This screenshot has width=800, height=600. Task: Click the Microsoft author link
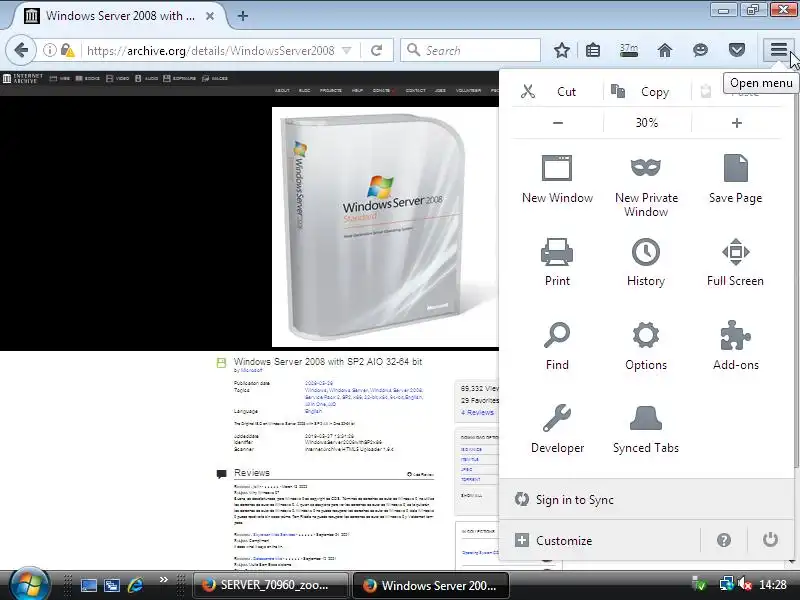(x=252, y=370)
